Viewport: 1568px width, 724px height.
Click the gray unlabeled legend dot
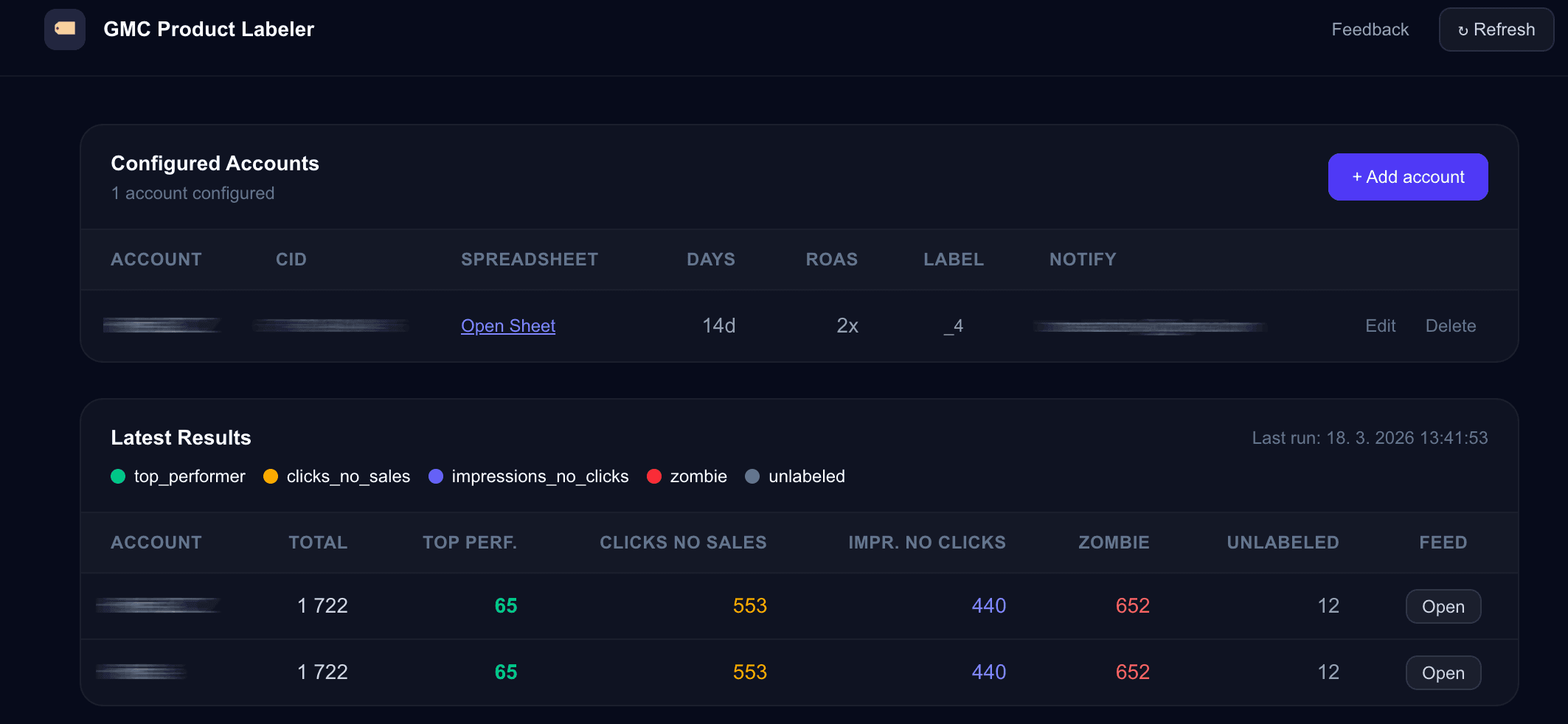752,476
